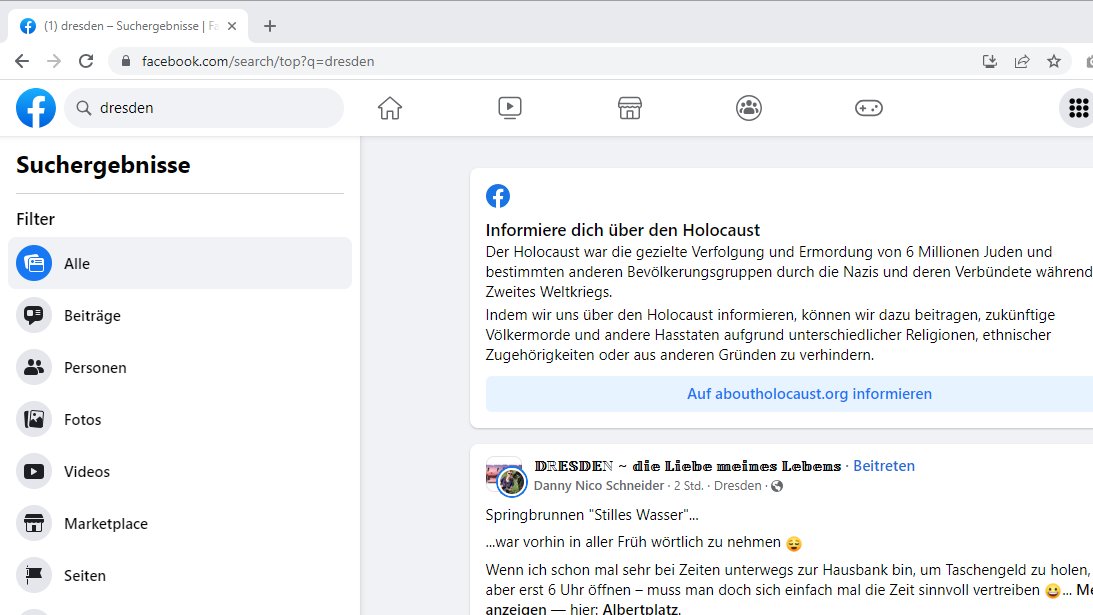Open the Groups icon in top navigation
Viewport: 1093px width, 615px height.
pyautogui.click(x=749, y=108)
